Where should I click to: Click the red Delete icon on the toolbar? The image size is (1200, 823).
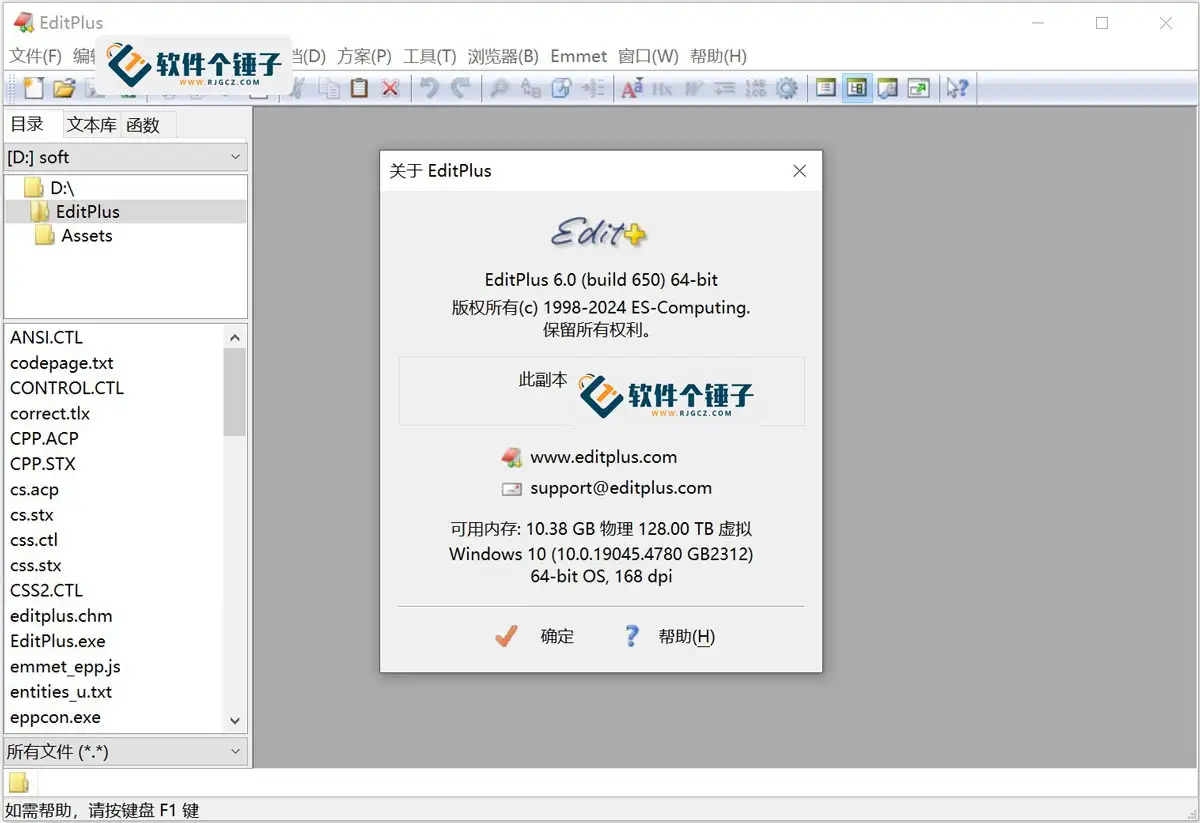pyautogui.click(x=390, y=88)
